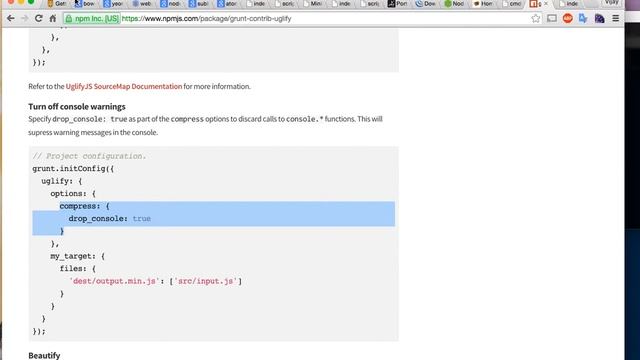Open the Vijay profile button

click(611, 2)
